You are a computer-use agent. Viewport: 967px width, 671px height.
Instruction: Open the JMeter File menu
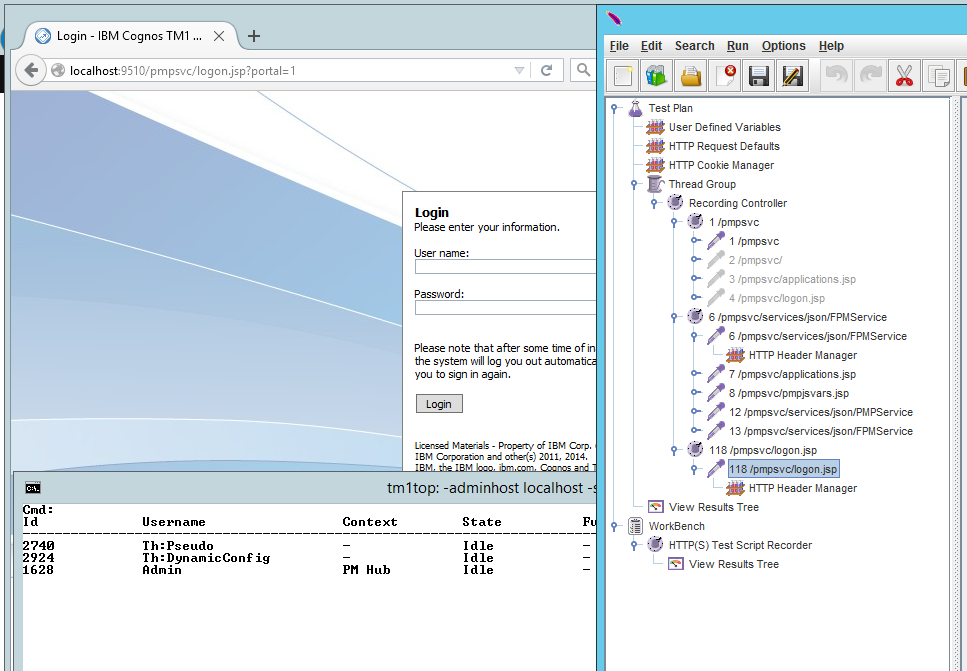[619, 46]
